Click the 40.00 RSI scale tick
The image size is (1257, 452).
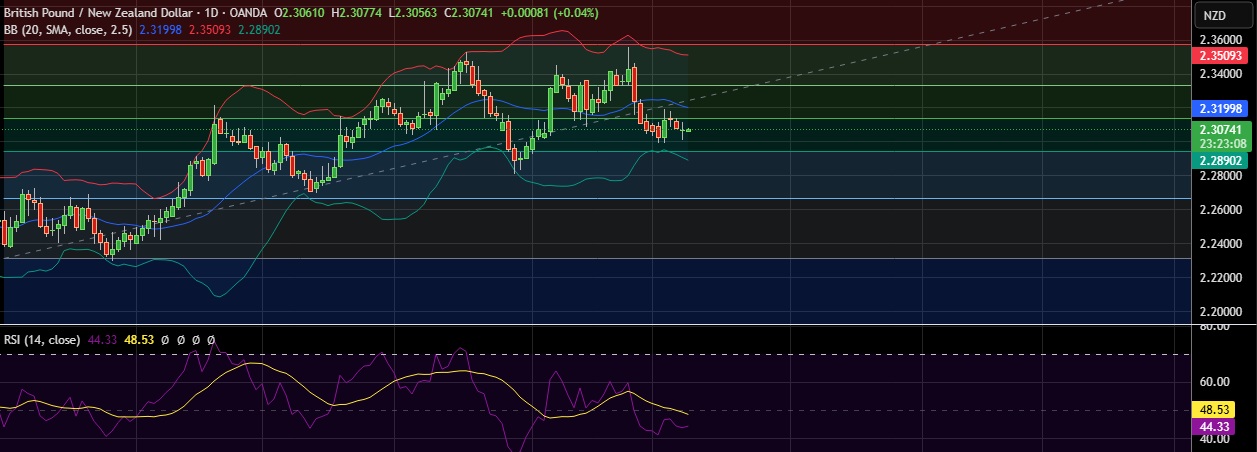pyautogui.click(x=1215, y=439)
